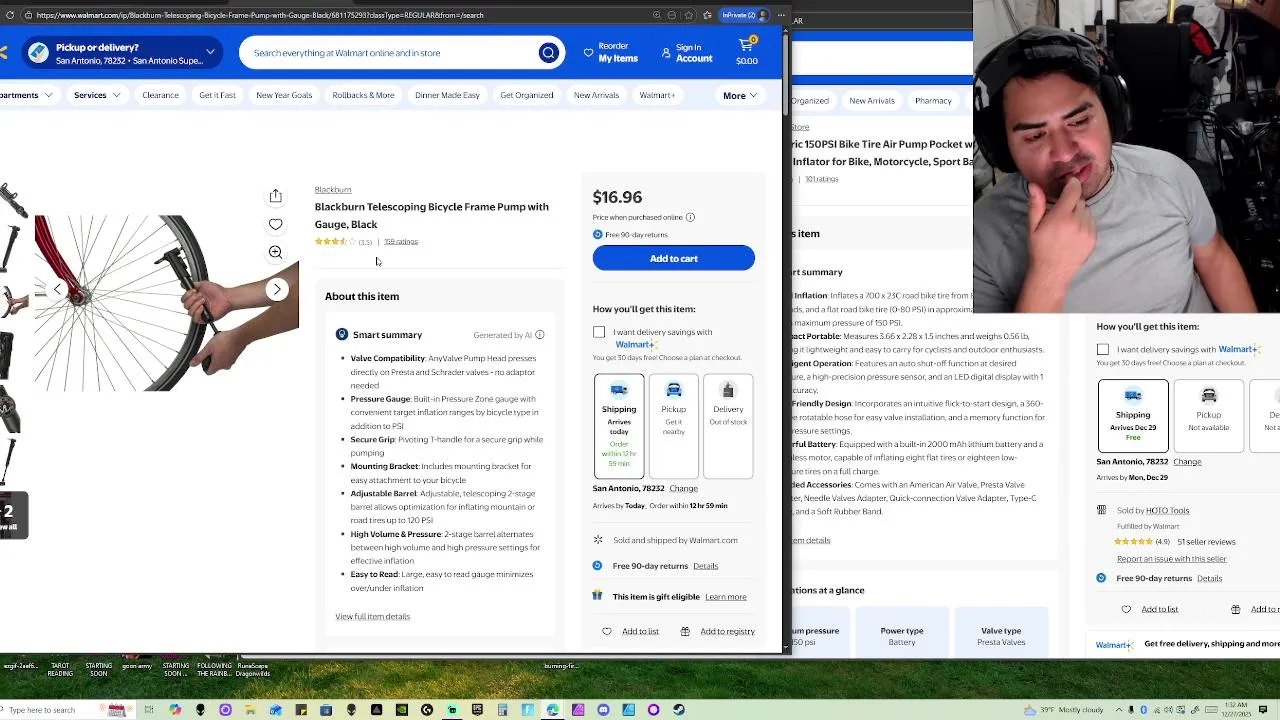This screenshot has width=1280, height=720.
Task: View full item details link
Action: pyautogui.click(x=372, y=617)
